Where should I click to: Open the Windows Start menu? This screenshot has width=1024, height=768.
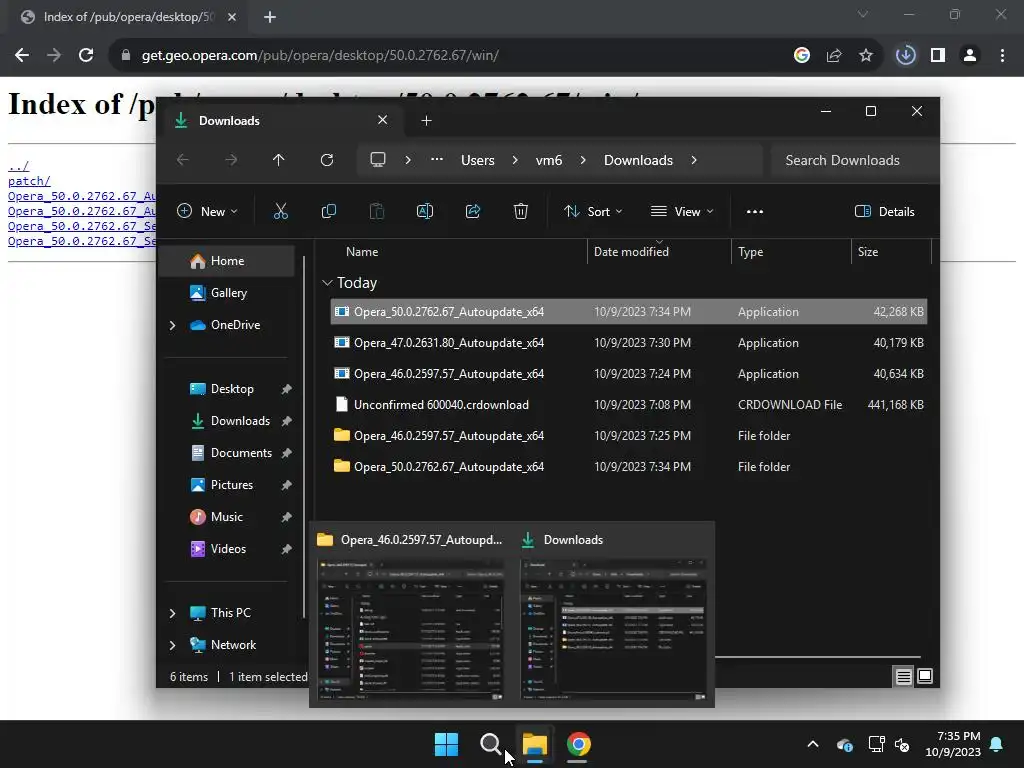[447, 744]
